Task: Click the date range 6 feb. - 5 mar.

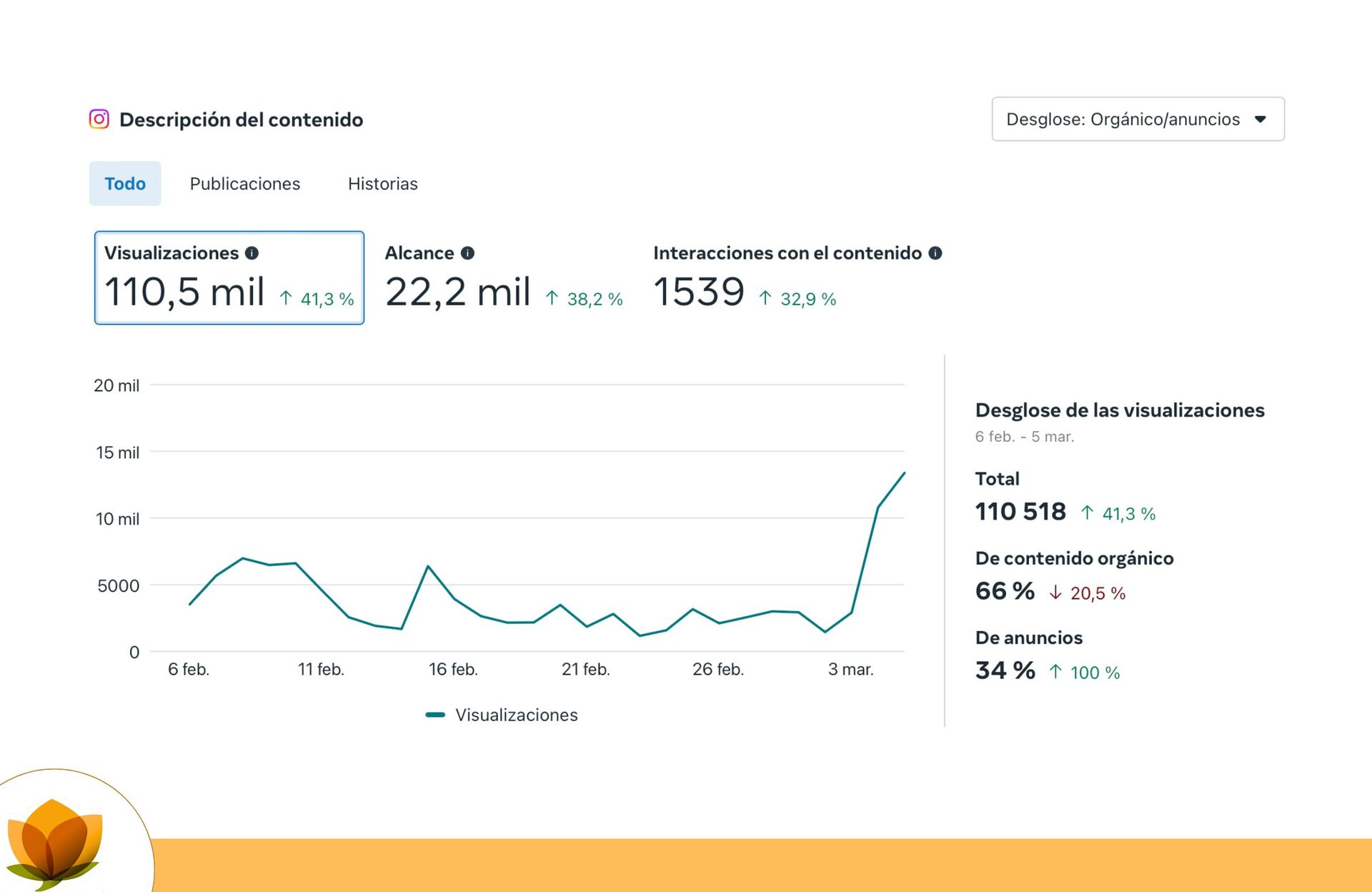Action: click(x=1025, y=437)
